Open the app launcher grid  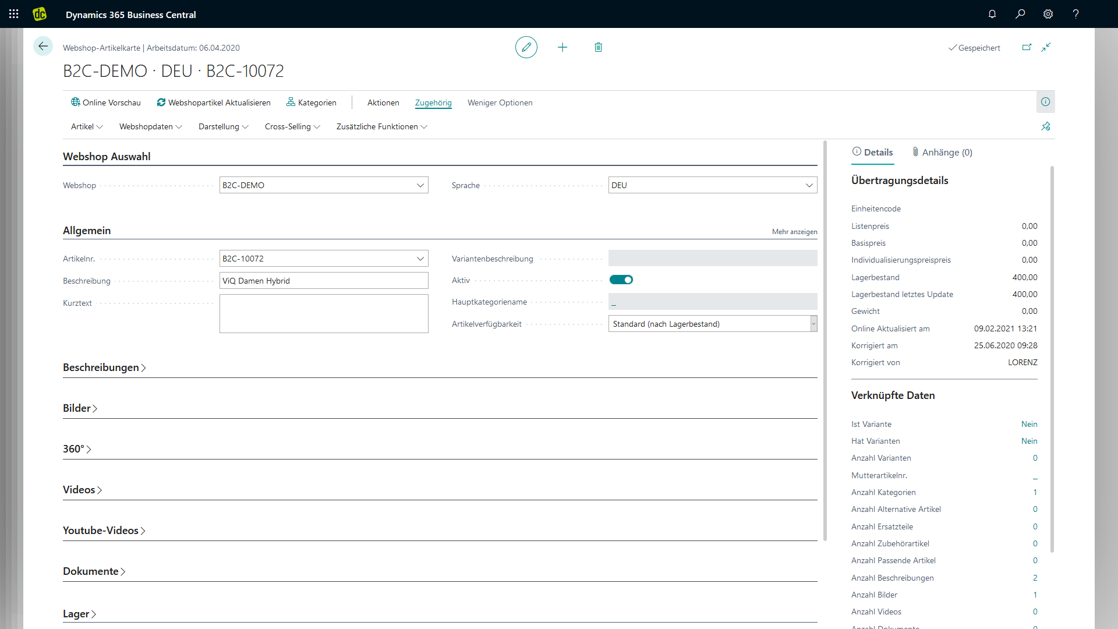(x=14, y=15)
